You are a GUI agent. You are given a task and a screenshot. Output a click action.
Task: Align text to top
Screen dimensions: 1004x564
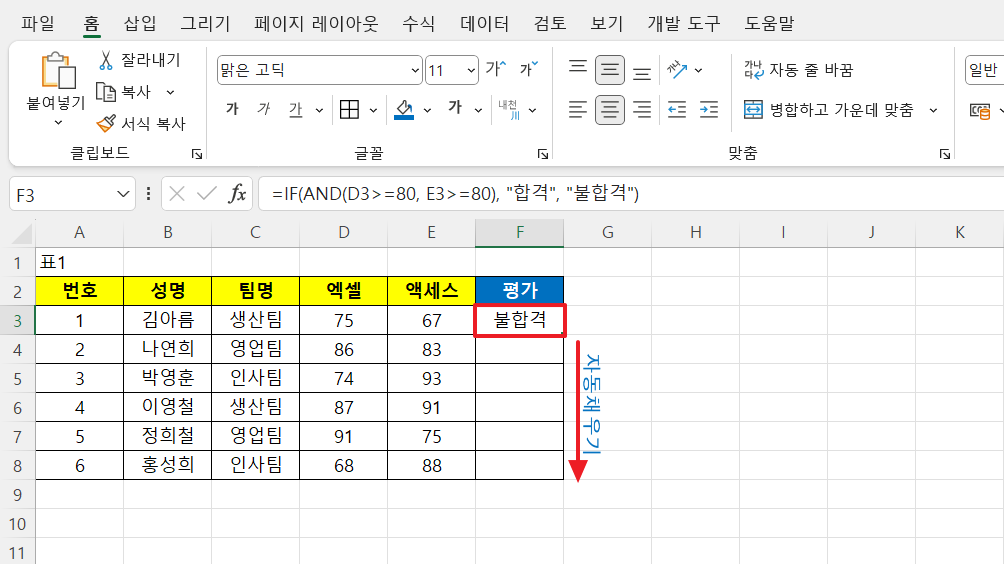click(x=578, y=69)
